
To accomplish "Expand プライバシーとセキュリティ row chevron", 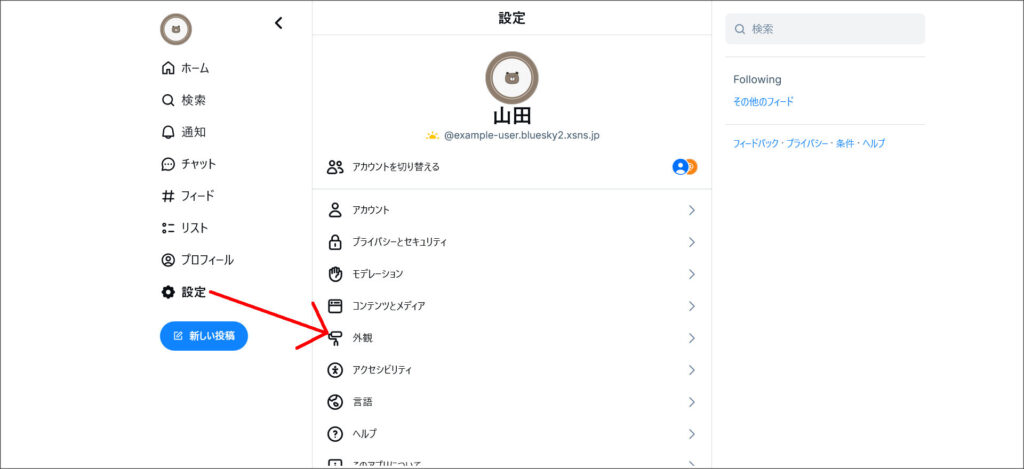I will (x=692, y=242).
